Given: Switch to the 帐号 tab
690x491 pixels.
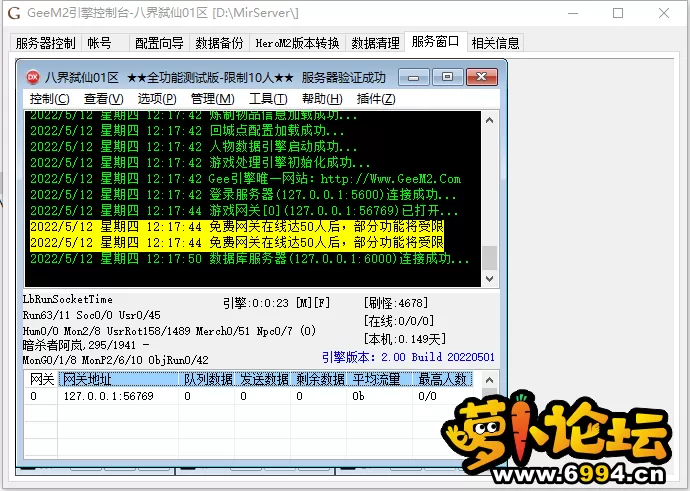Looking at the screenshot, I should pos(99,43).
